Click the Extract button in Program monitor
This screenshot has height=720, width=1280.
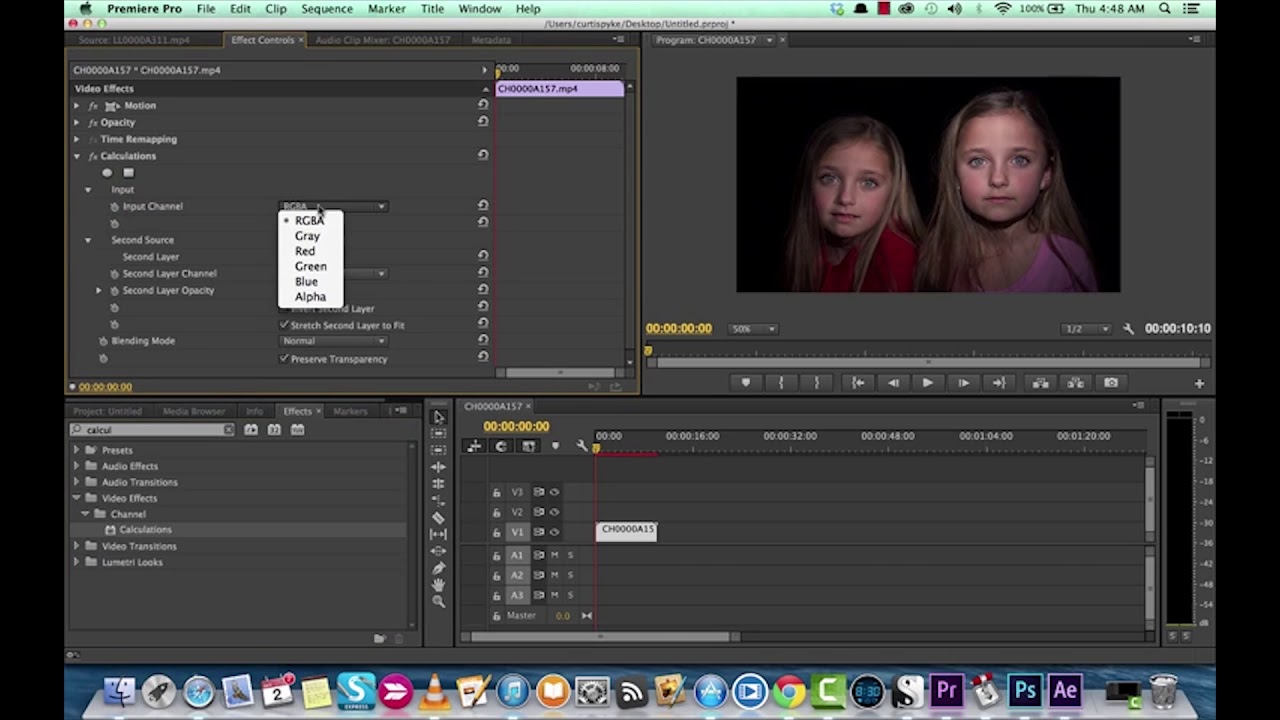click(x=1075, y=383)
